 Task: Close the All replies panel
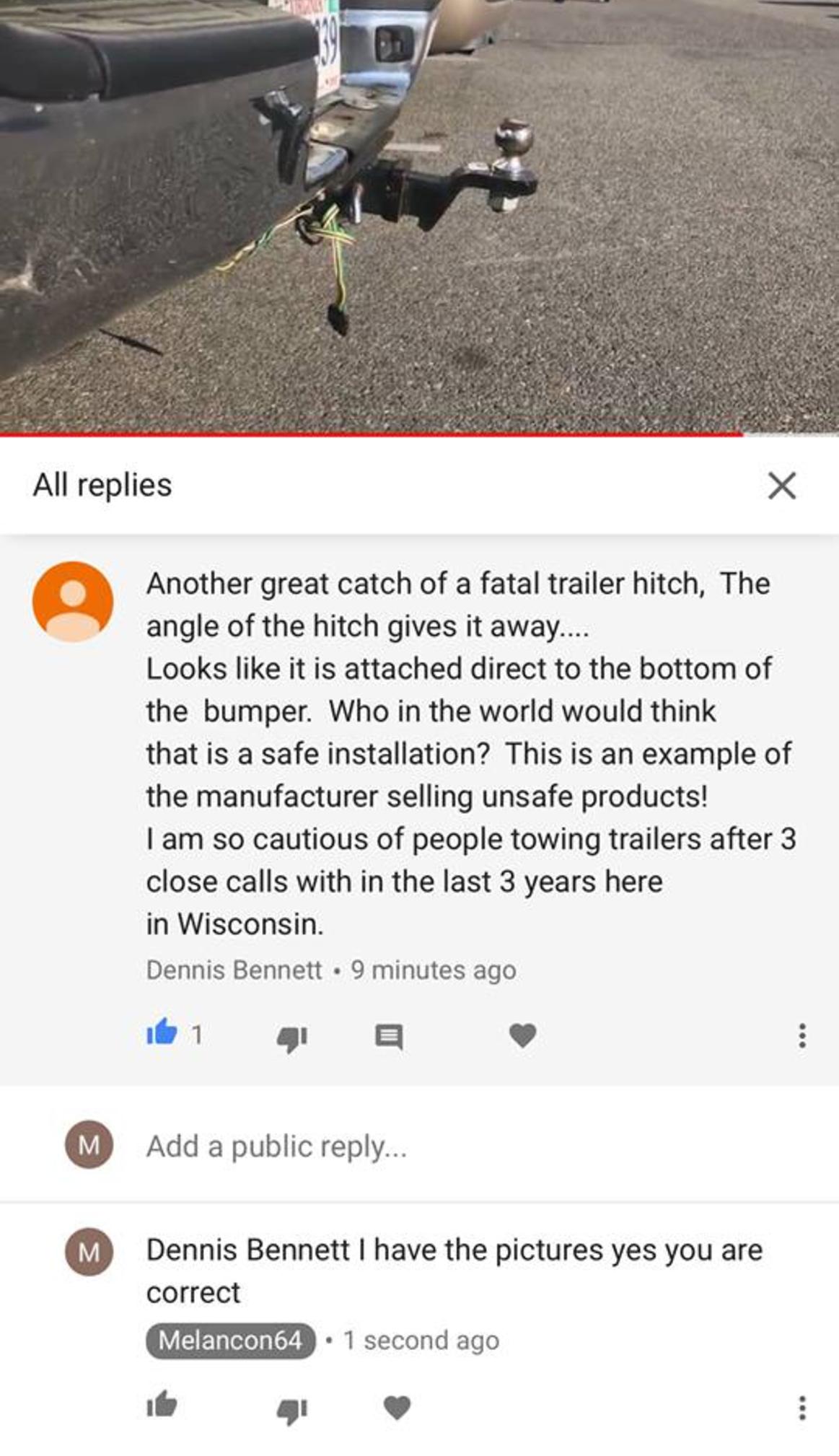tap(782, 486)
